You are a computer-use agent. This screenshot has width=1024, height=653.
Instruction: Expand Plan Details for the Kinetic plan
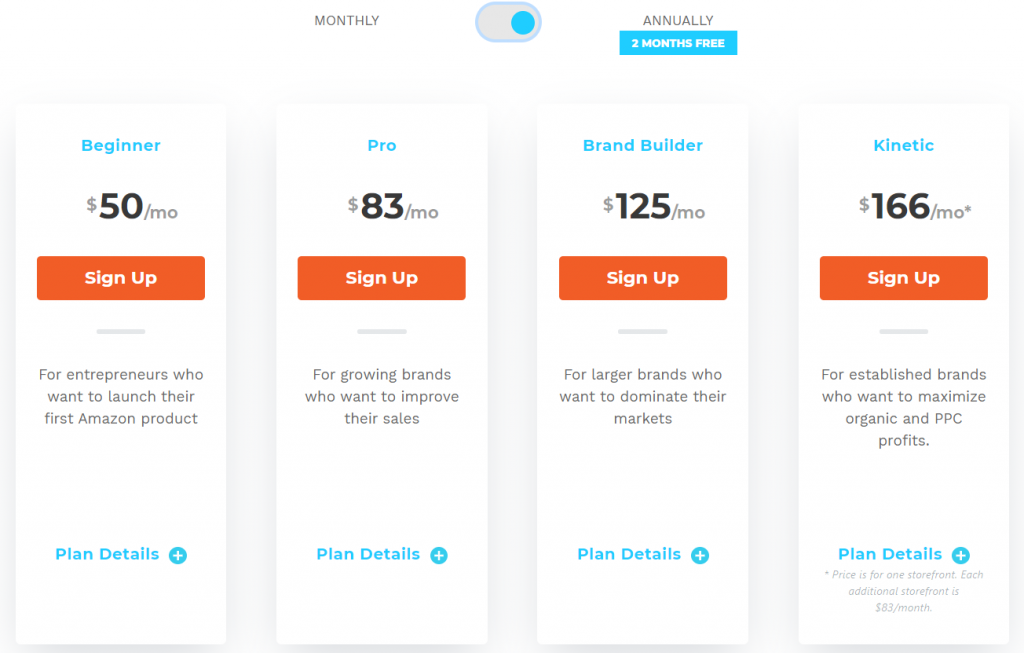click(x=890, y=554)
